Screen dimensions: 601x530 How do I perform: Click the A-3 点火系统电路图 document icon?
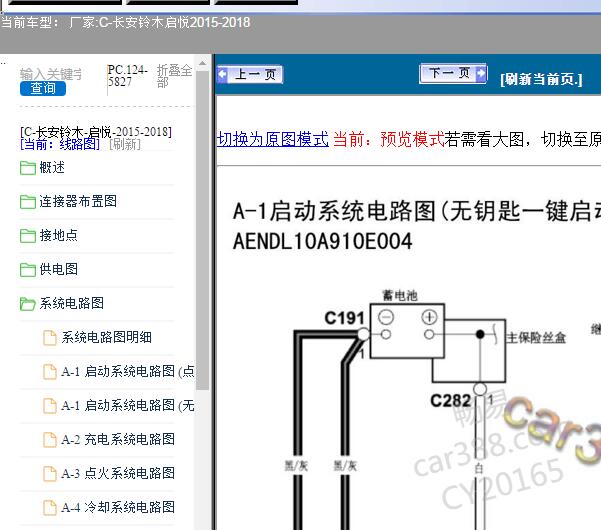point(50,473)
